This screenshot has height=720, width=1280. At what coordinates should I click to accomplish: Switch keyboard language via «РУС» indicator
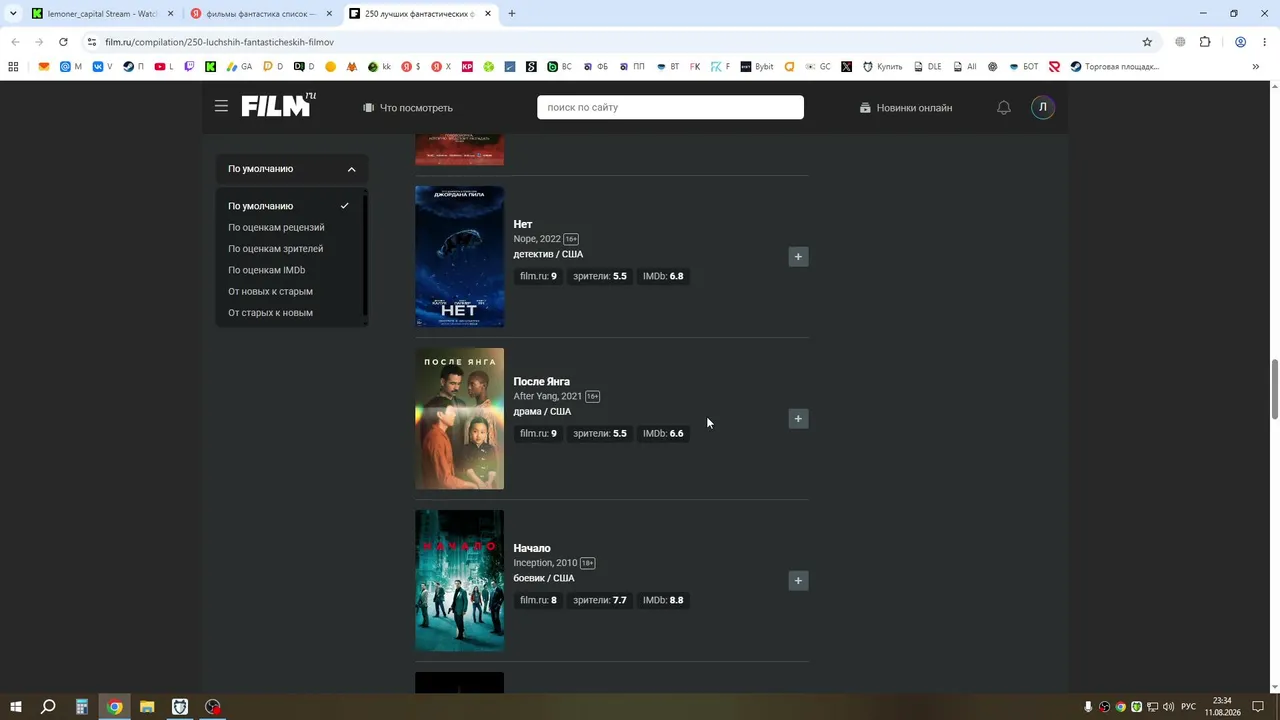1189,707
